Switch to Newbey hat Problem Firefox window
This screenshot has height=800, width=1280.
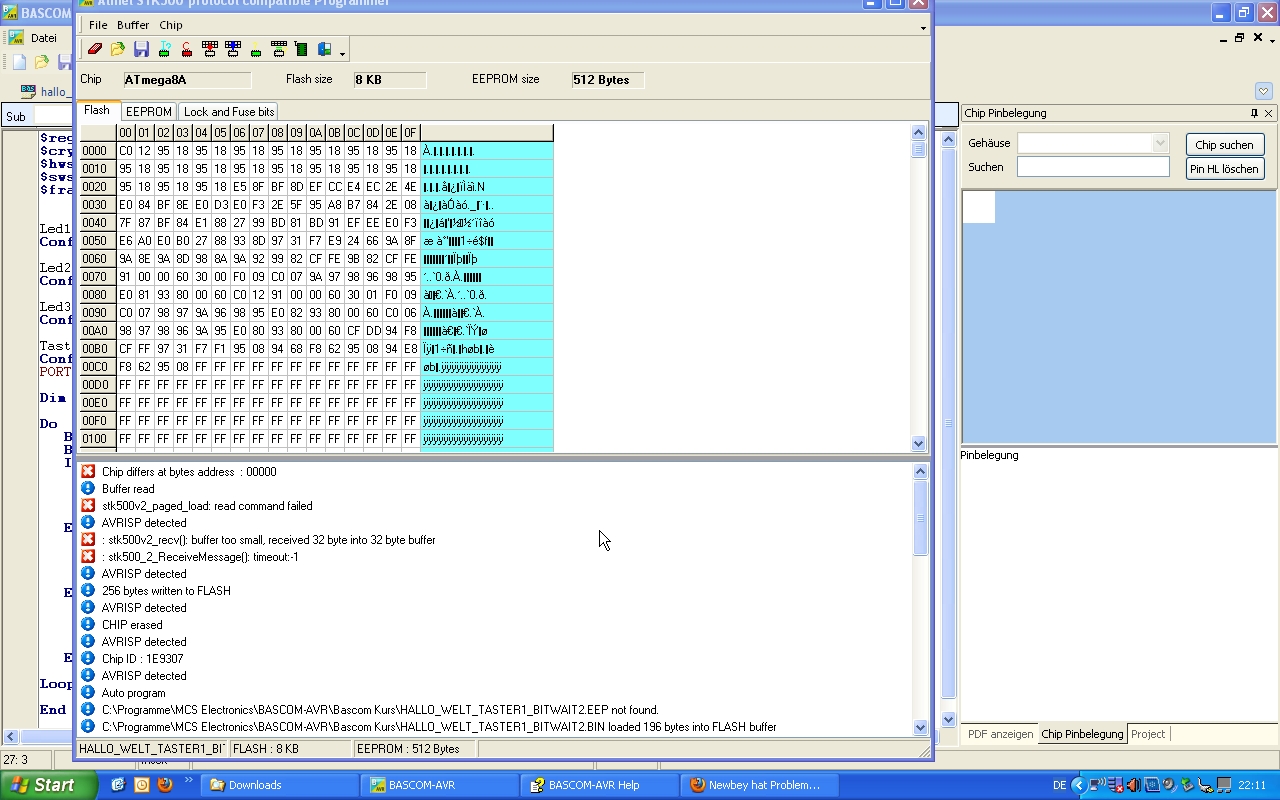pos(760,785)
